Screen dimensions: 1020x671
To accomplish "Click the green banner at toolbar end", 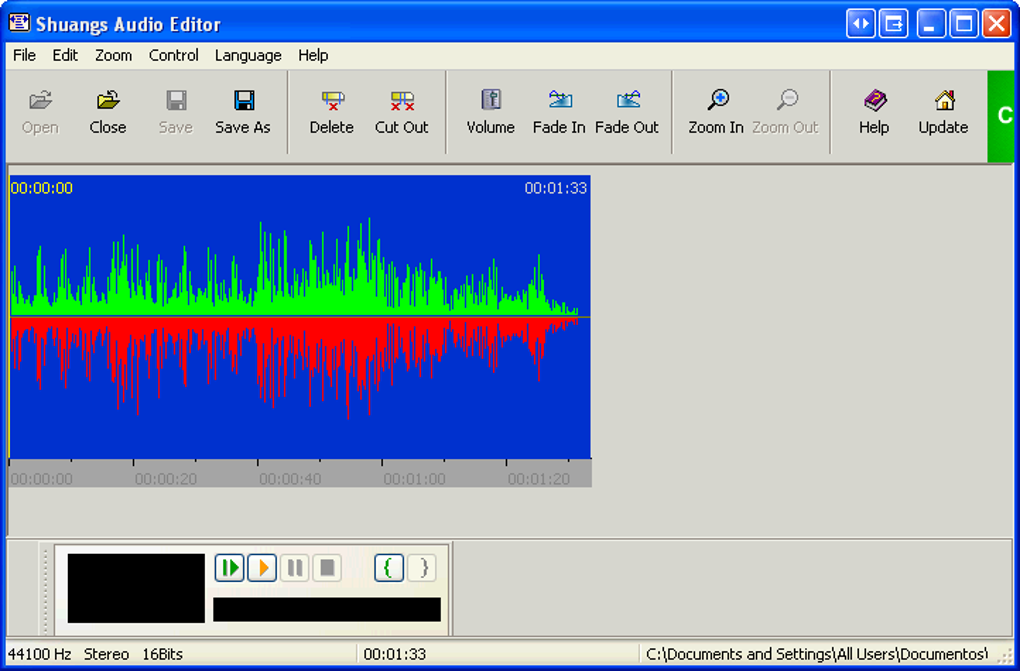I will click(x=1000, y=116).
